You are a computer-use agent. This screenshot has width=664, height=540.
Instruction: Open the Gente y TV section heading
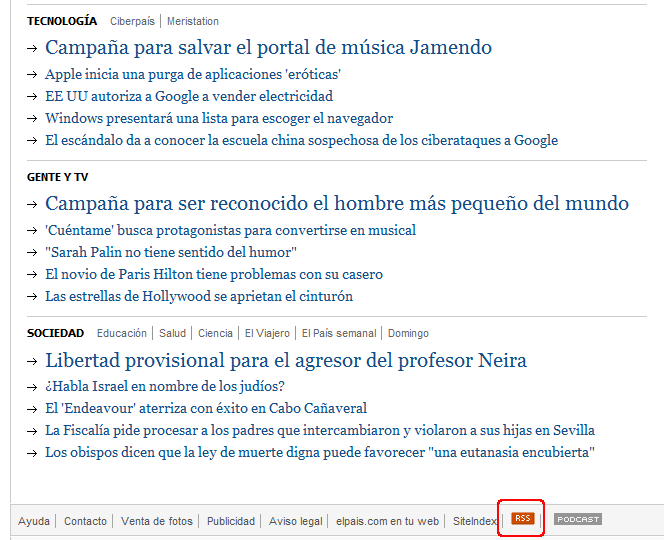coord(58,177)
